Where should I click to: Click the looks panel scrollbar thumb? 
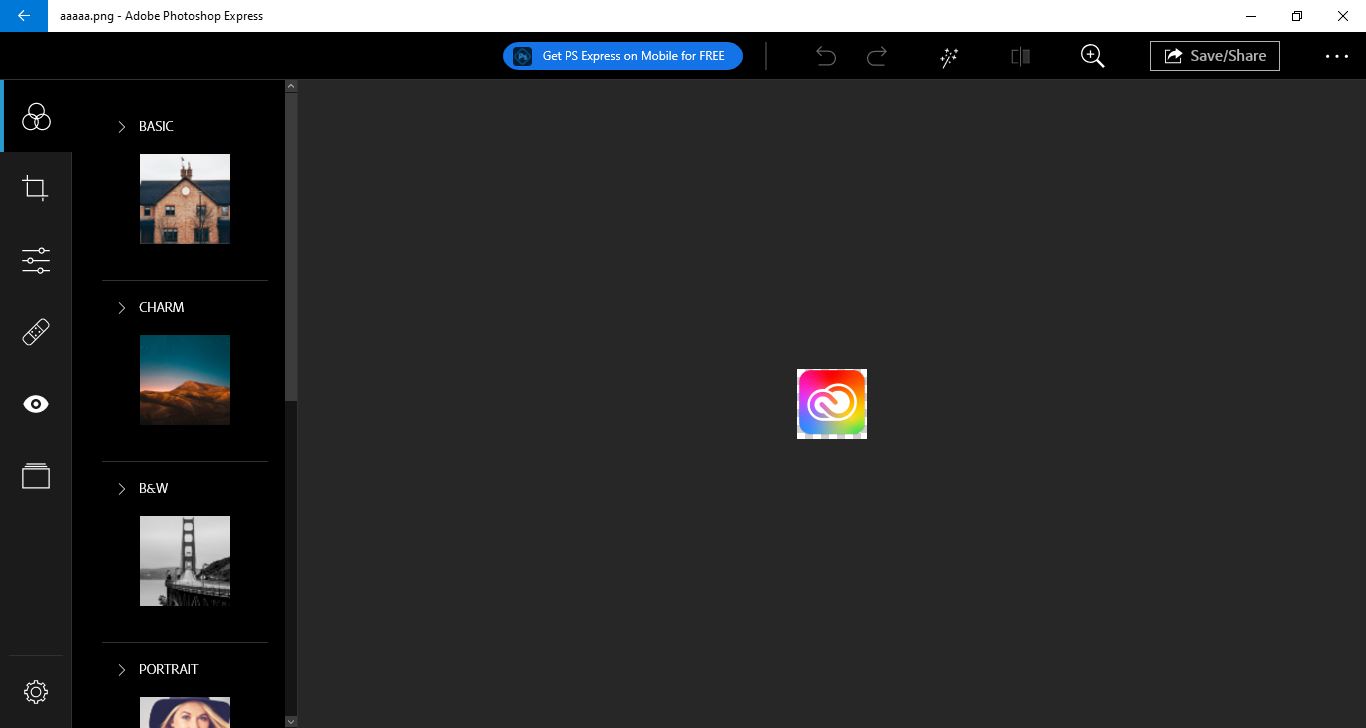pyautogui.click(x=291, y=247)
